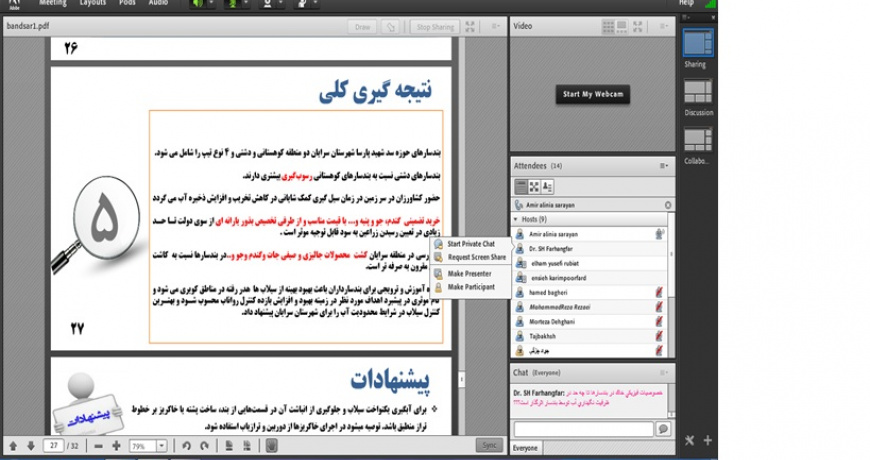
Task: Open the speaker options dropdown arrow
Action: pos(211,3)
